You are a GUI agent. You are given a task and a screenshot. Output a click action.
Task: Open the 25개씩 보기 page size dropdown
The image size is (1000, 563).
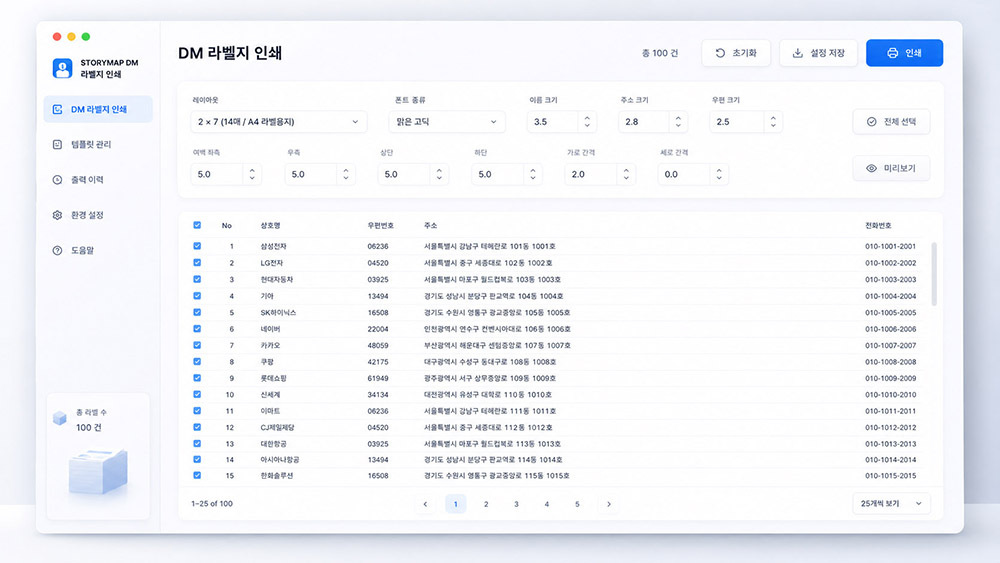[891, 504]
